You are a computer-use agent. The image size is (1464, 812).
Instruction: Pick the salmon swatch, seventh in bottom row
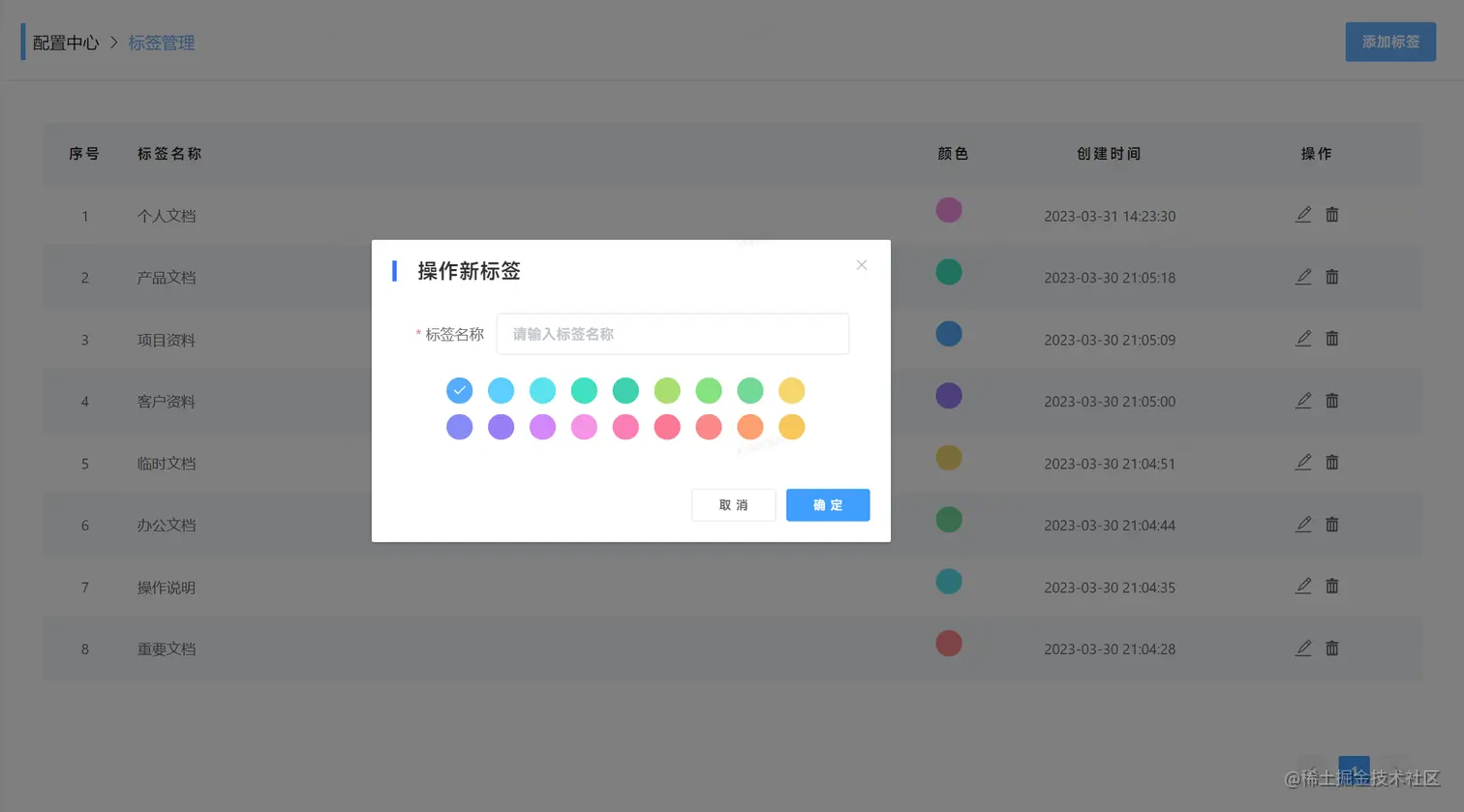point(709,427)
